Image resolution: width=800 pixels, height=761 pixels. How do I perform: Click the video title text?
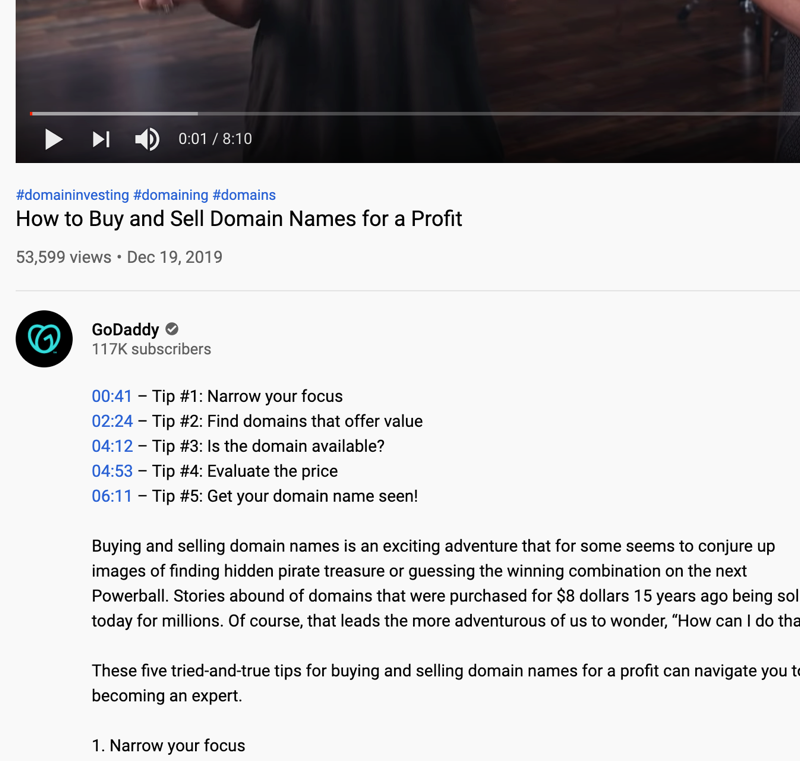[x=239, y=219]
